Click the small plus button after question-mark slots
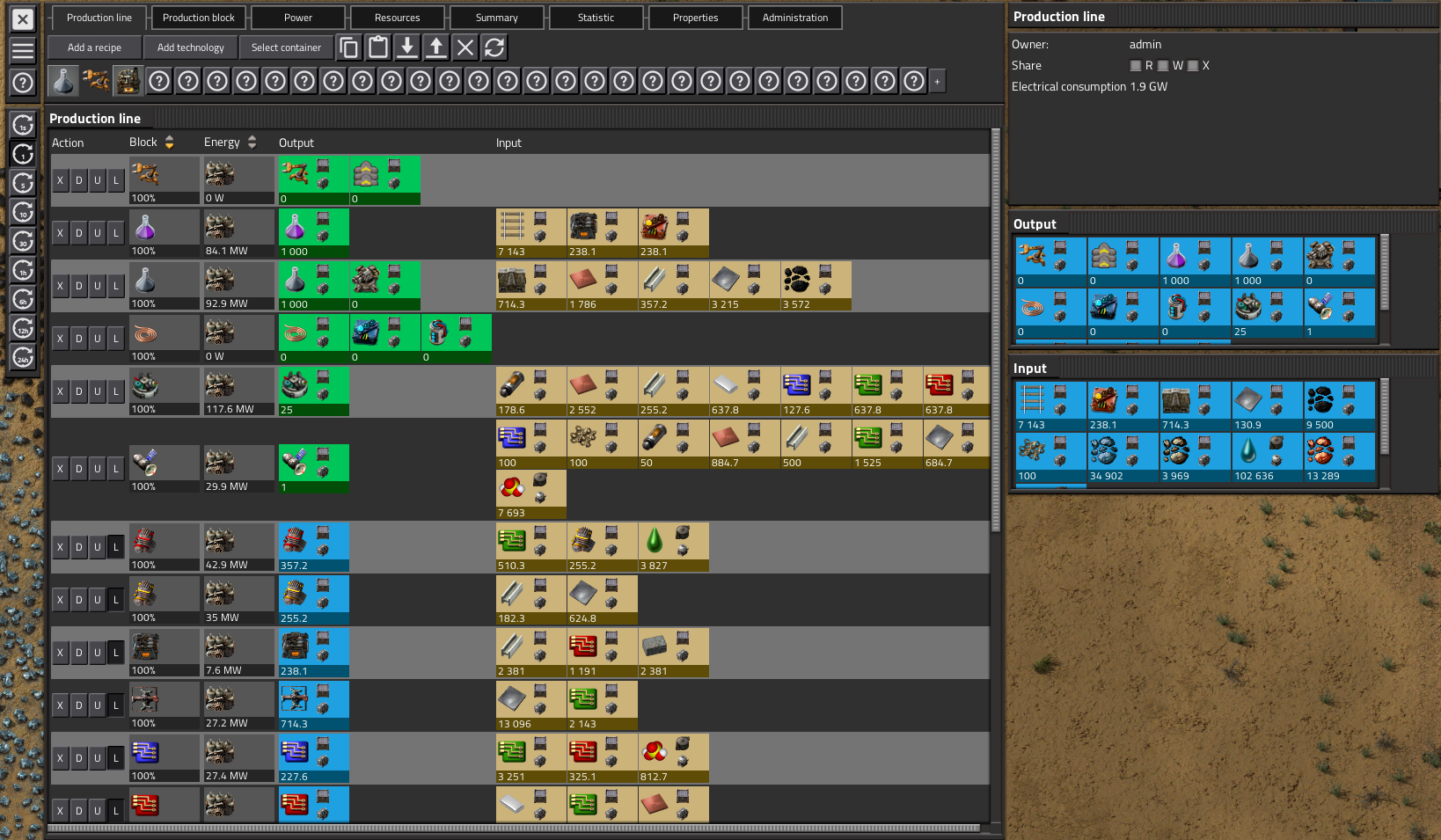This screenshot has height=840, width=1441. 937,82
